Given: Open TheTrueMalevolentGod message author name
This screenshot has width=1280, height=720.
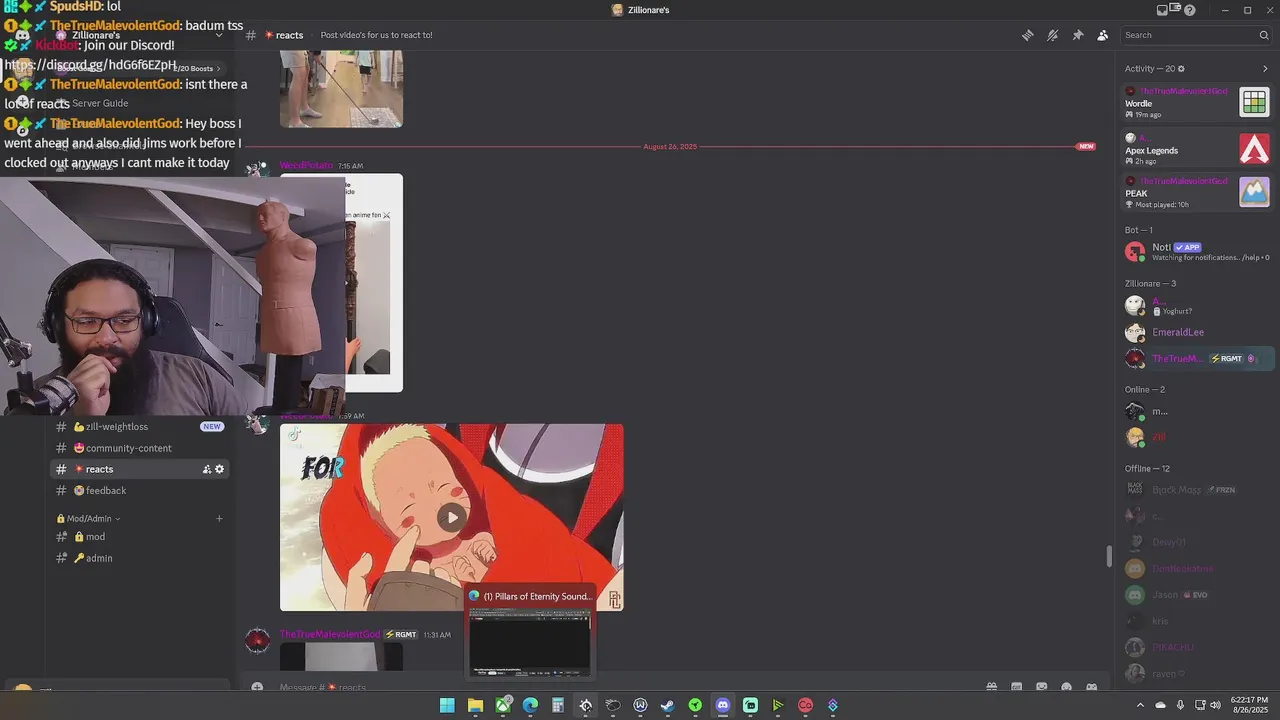Looking at the screenshot, I should click(x=330, y=634).
